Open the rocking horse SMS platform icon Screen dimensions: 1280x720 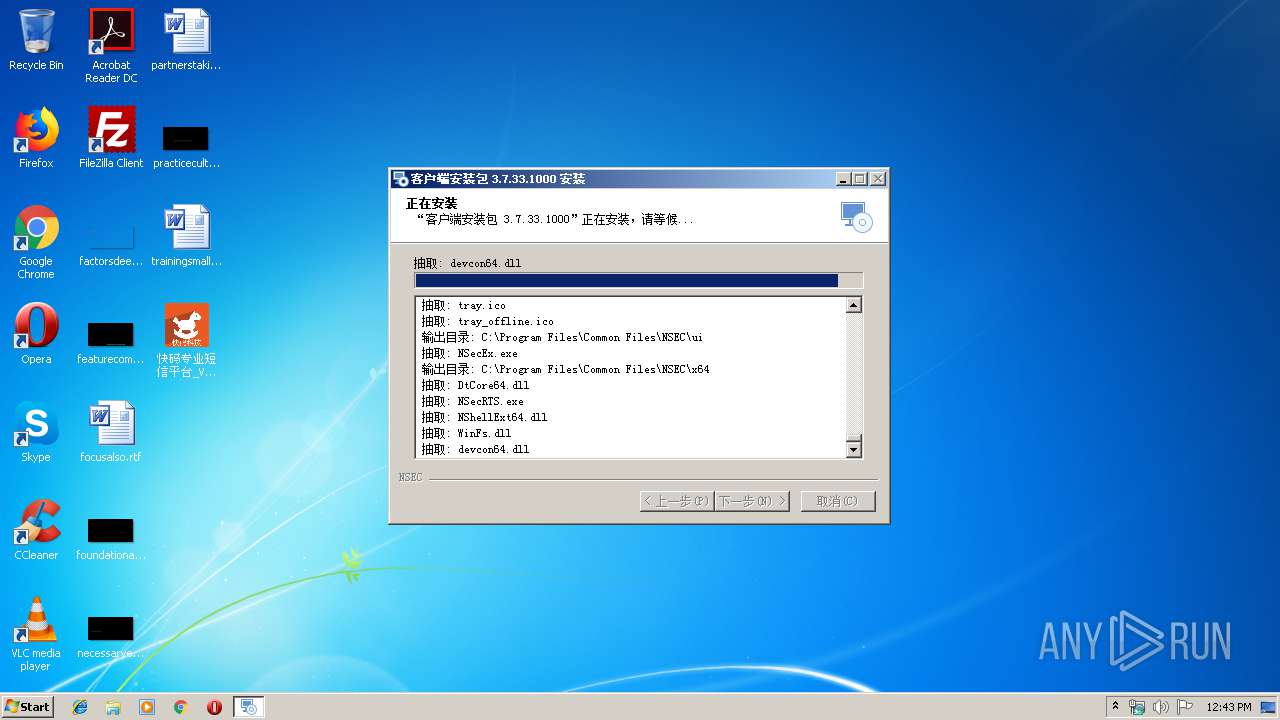[186, 340]
